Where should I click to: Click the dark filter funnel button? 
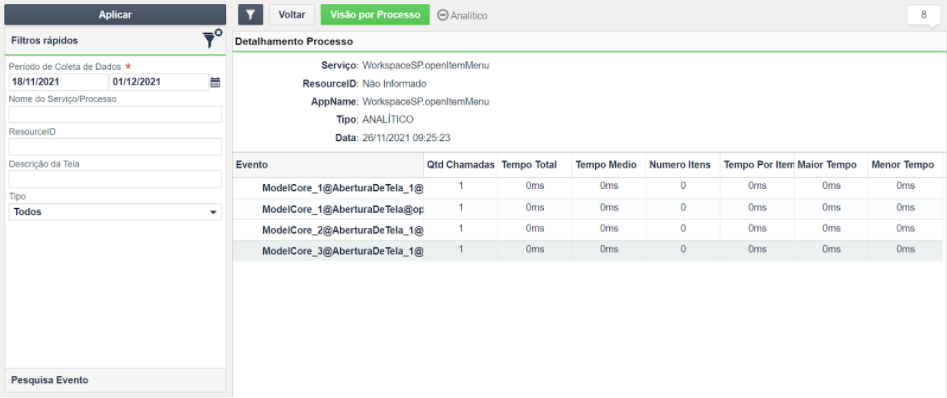(251, 14)
